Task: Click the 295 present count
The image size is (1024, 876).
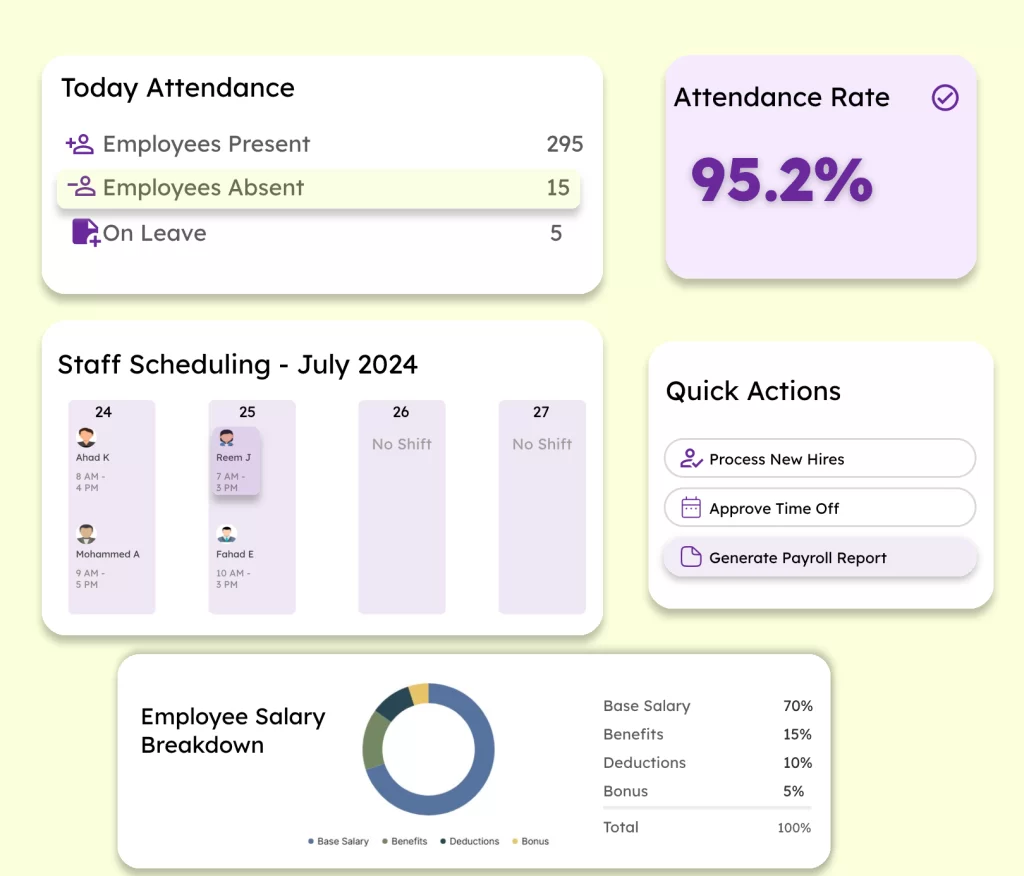Action: coord(565,144)
